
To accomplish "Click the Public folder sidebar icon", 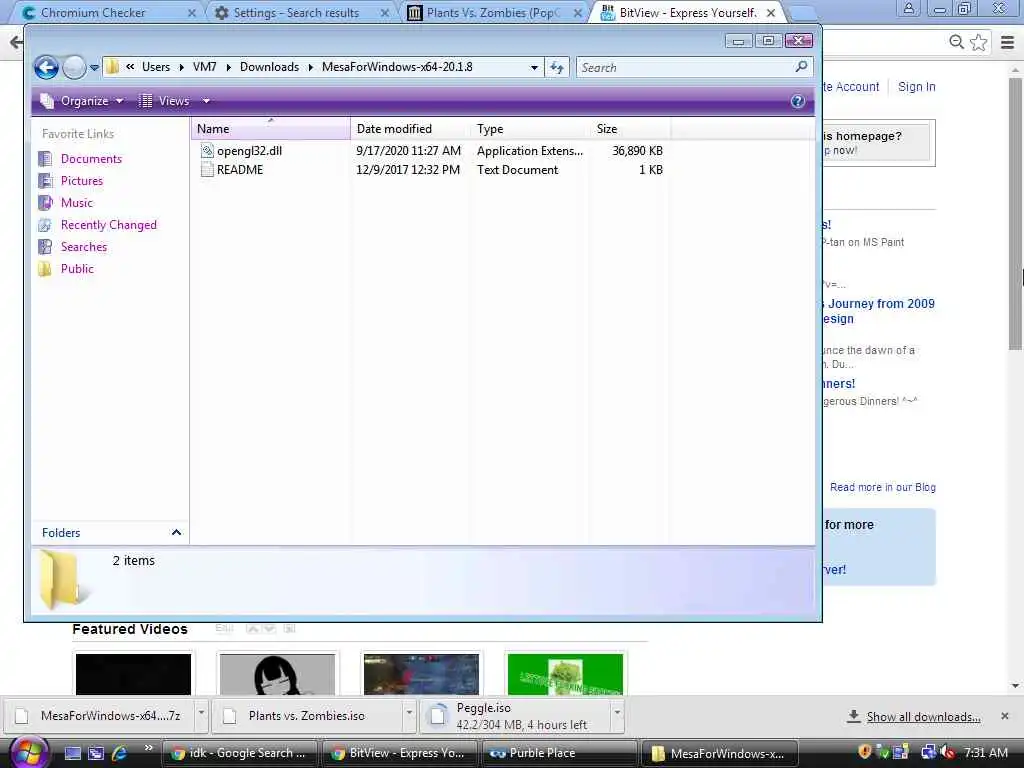I will click(x=45, y=269).
